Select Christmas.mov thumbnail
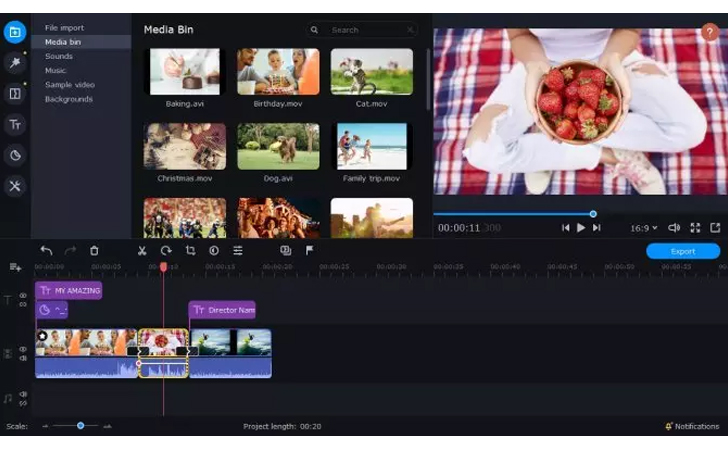Viewport: 728px width, 450px height. (x=185, y=146)
